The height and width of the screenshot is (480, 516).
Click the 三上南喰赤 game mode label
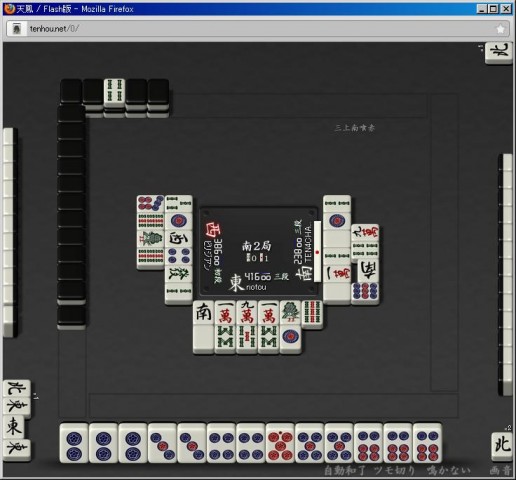coord(354,128)
